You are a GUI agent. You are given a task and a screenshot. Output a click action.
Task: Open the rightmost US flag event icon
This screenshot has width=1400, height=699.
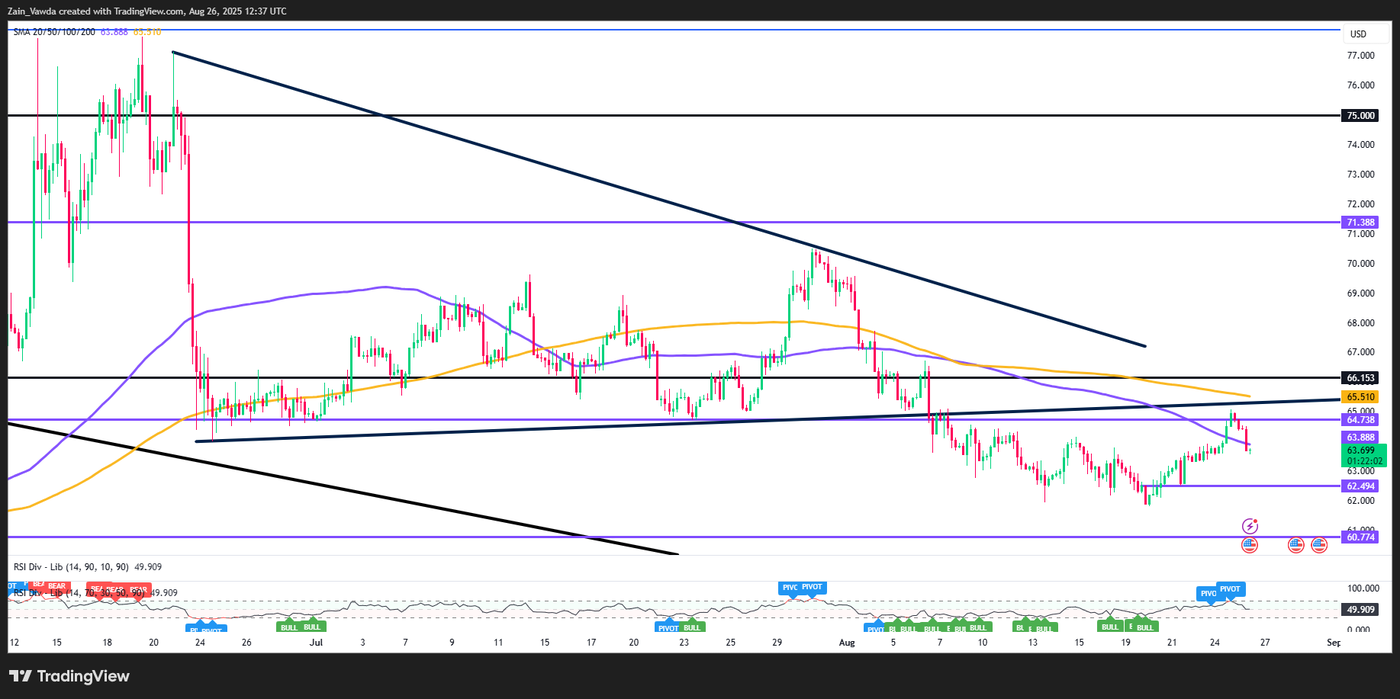1320,545
